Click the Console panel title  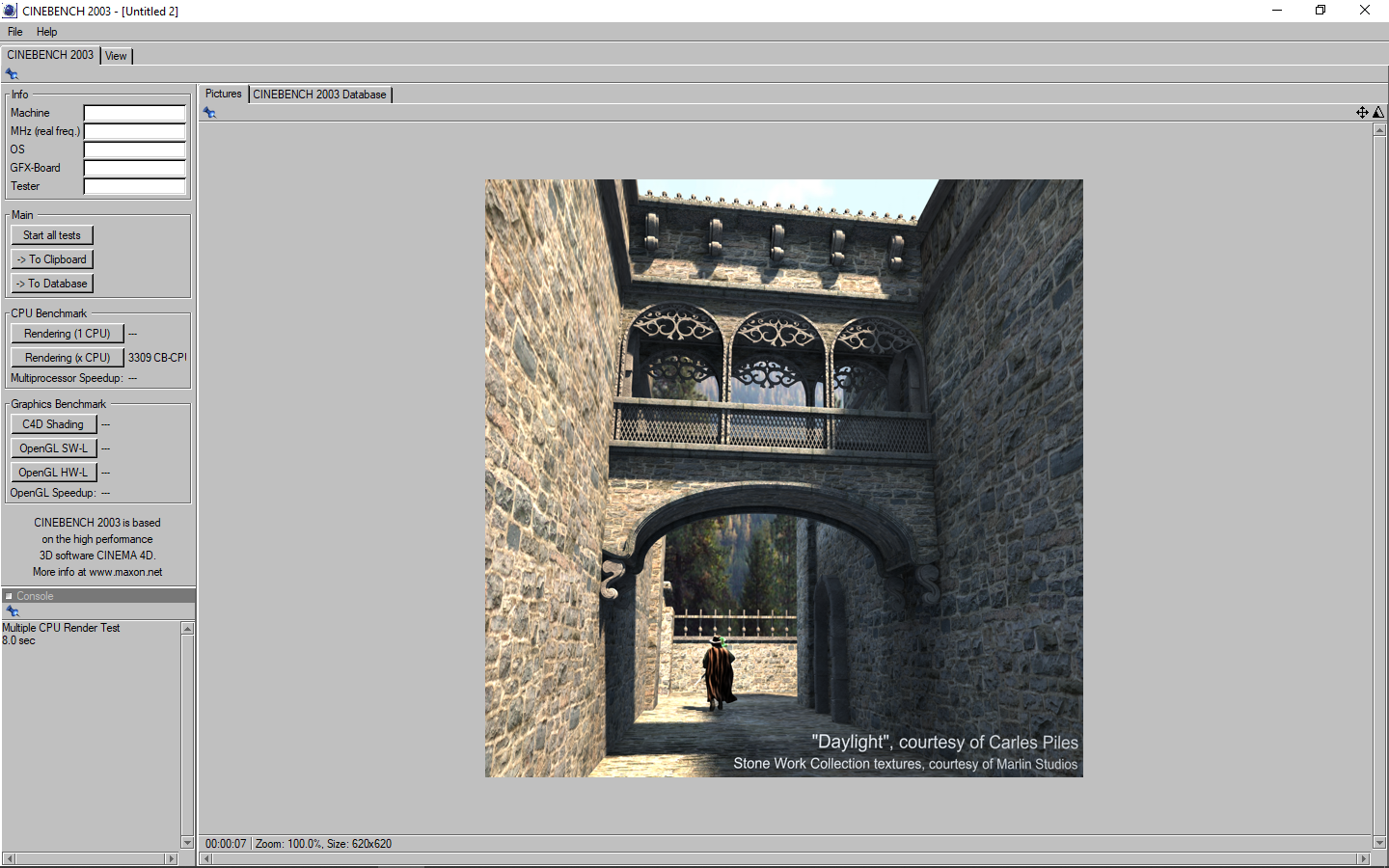click(35, 596)
